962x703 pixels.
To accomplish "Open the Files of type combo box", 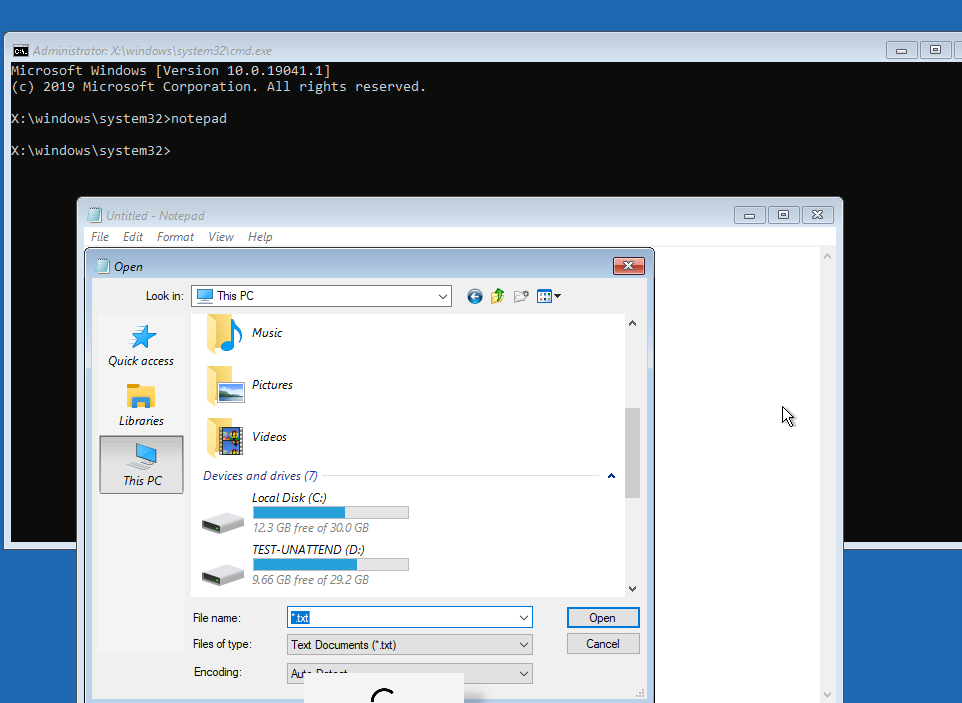I will (x=410, y=645).
